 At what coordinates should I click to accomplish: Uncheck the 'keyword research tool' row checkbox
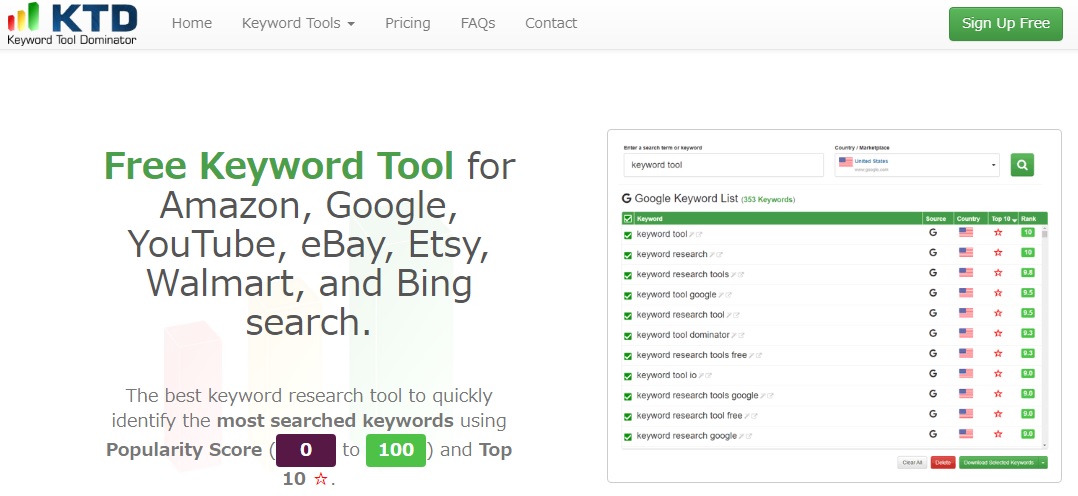click(628, 316)
